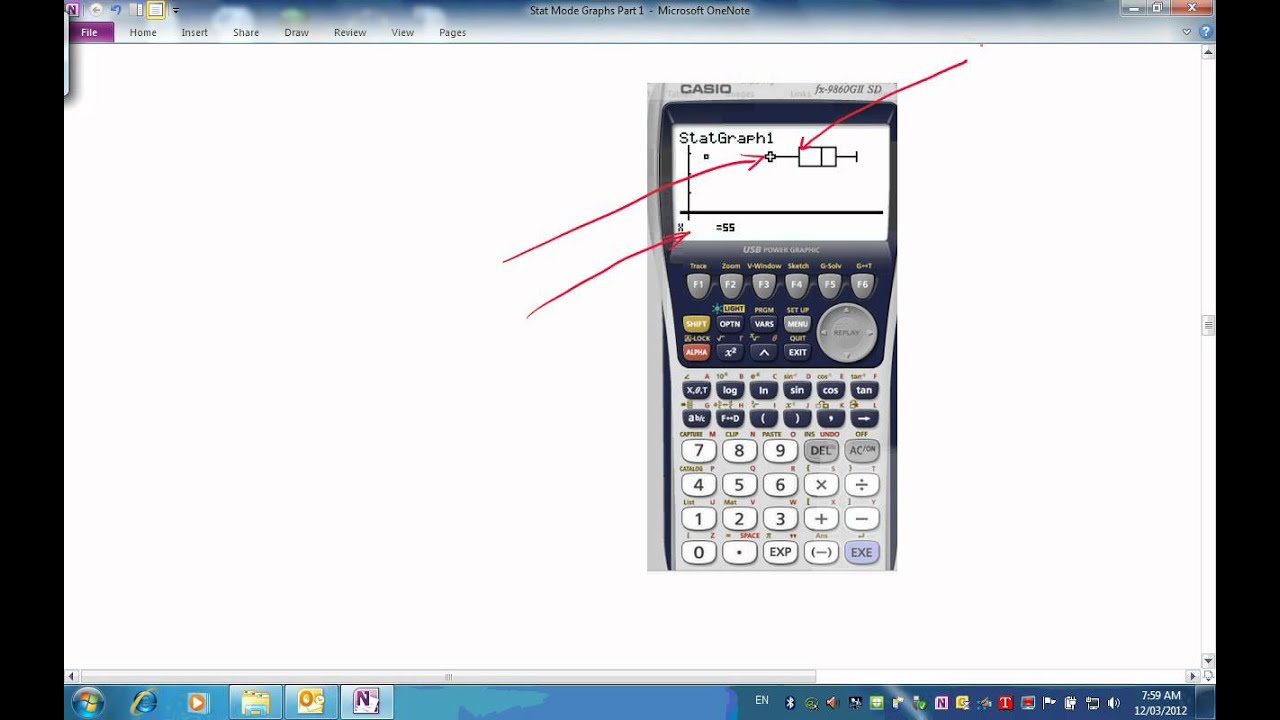Click the number 7 calculator key
This screenshot has height=720, width=1280.
pyautogui.click(x=699, y=450)
